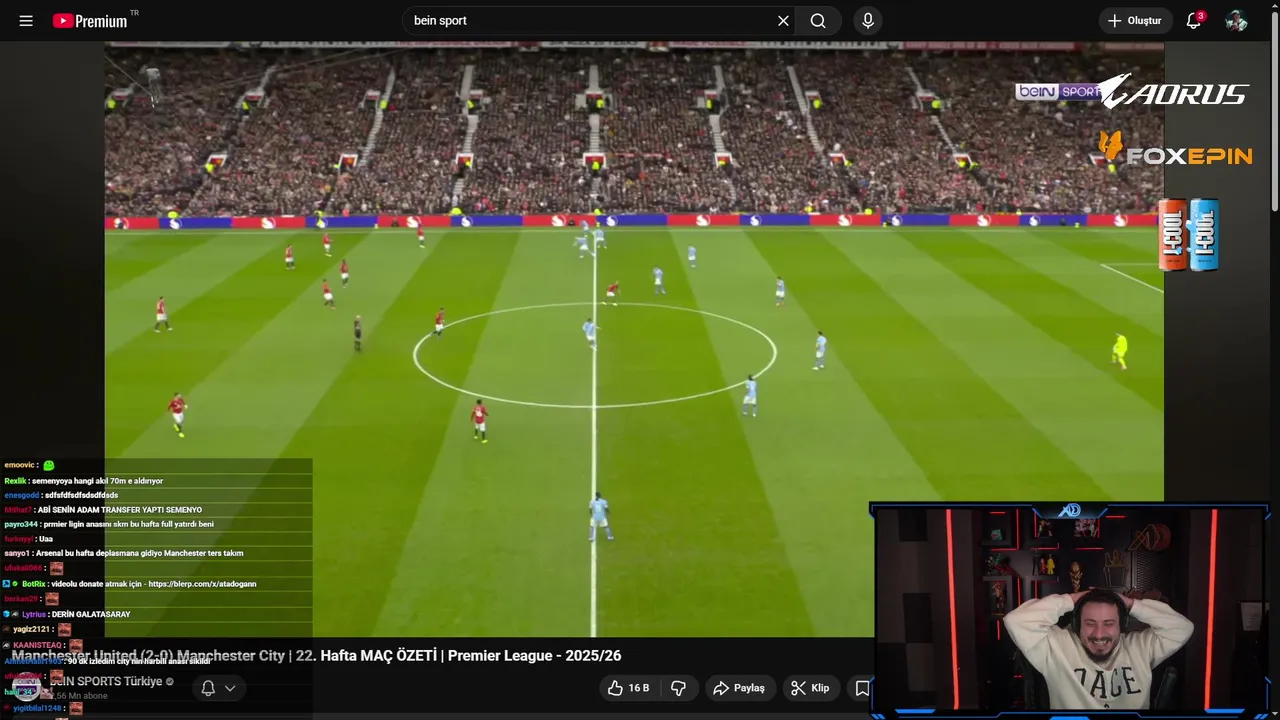1280x720 pixels.
Task: Expand the subscription bell notification dropdown
Action: [218, 688]
